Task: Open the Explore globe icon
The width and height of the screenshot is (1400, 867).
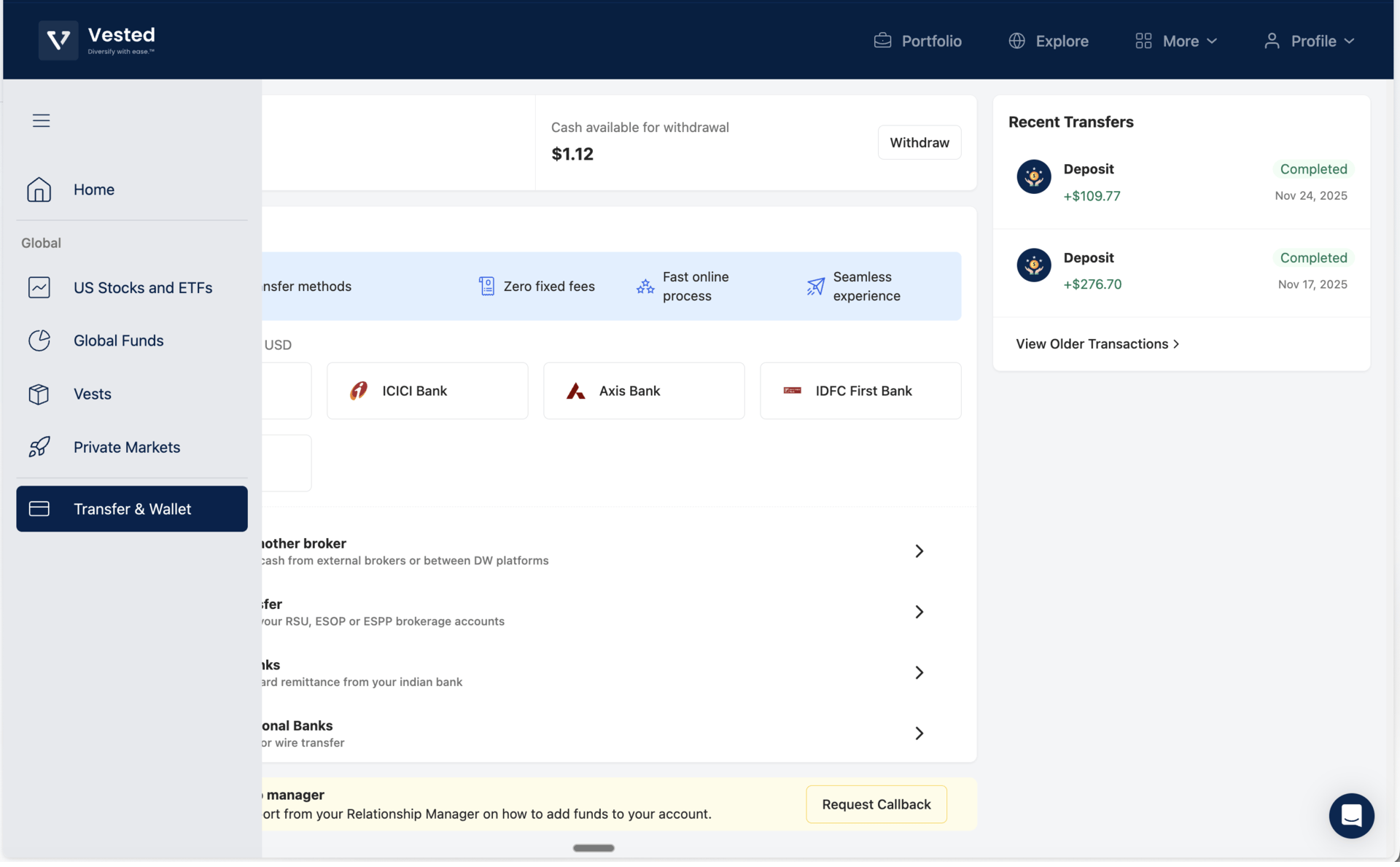Action: [1016, 41]
